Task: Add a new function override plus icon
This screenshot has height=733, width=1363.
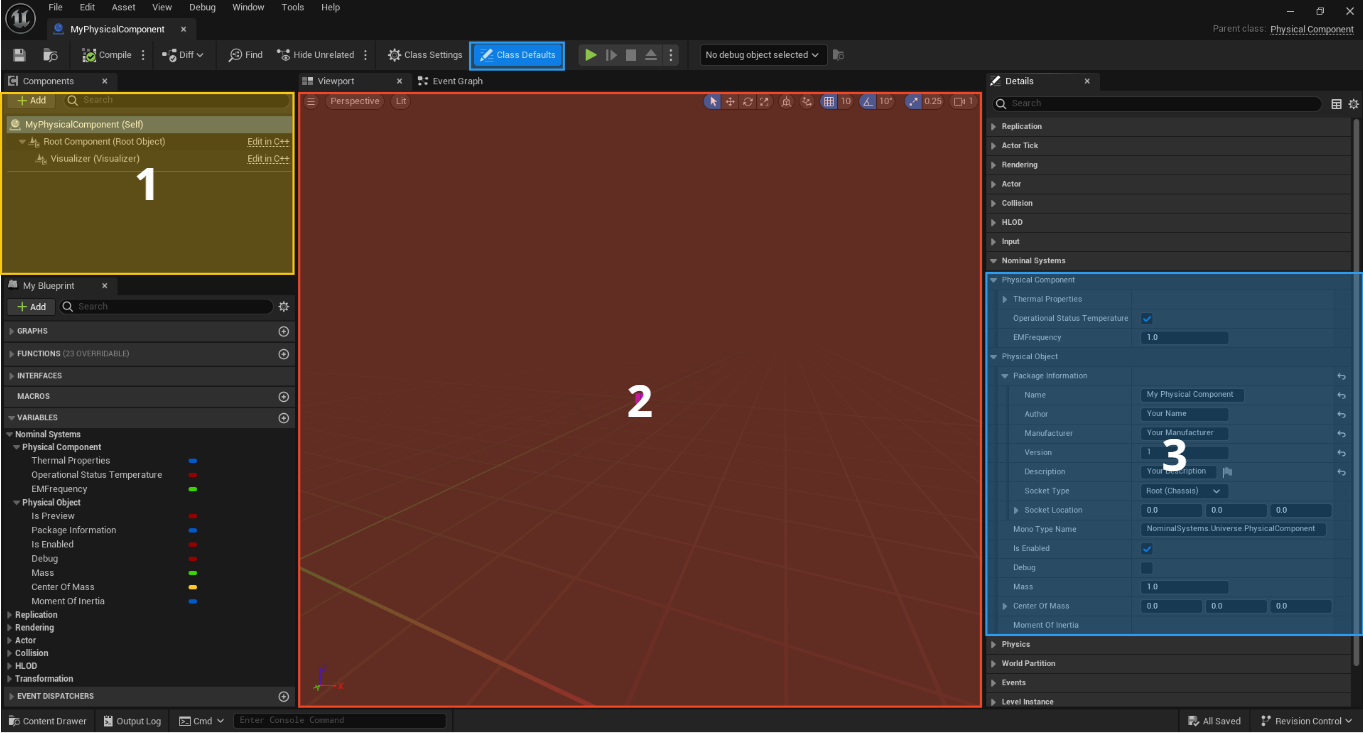Action: 283,354
